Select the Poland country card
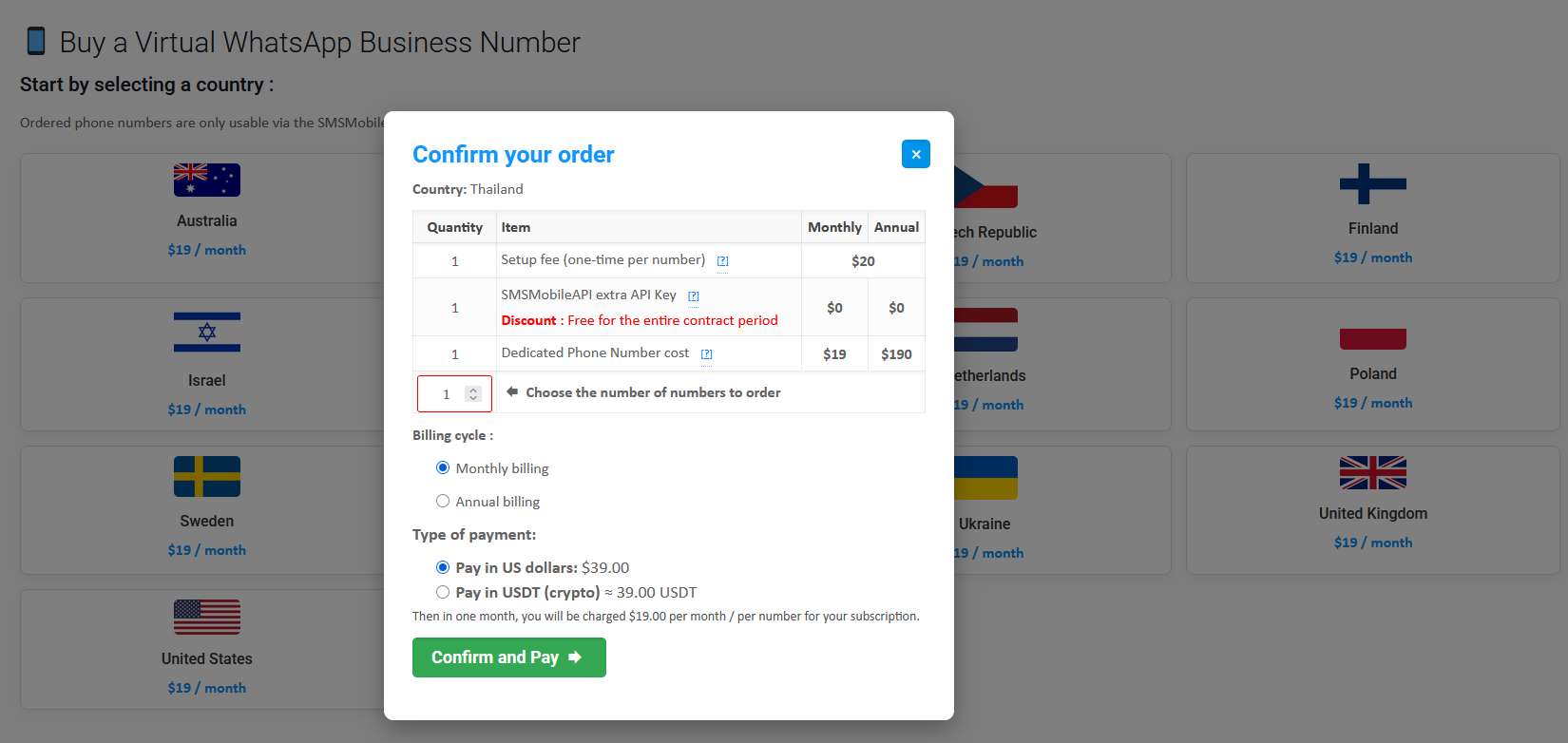 click(x=1373, y=365)
